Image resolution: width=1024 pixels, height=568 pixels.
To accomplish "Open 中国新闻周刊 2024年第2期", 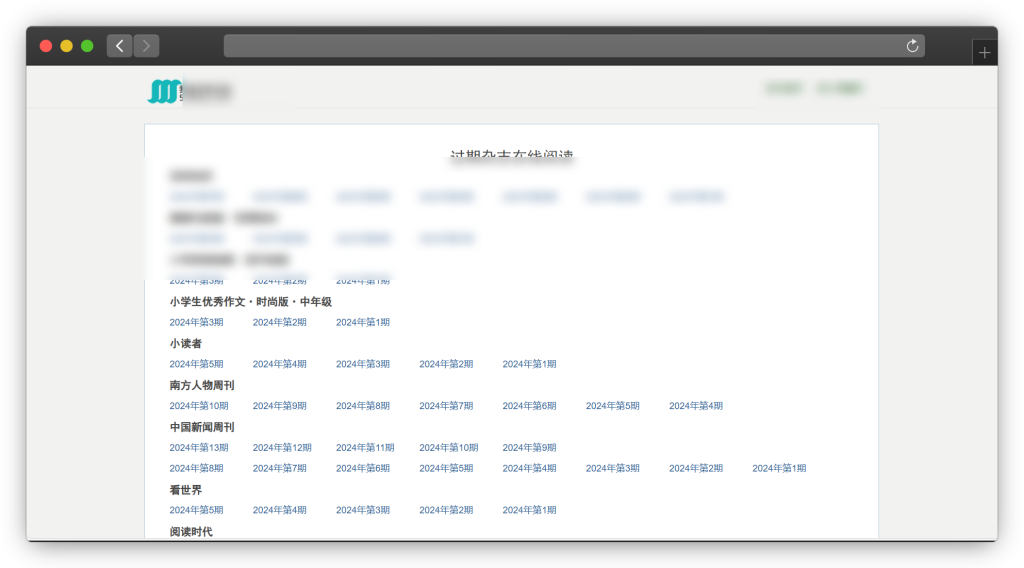I will coord(696,469).
